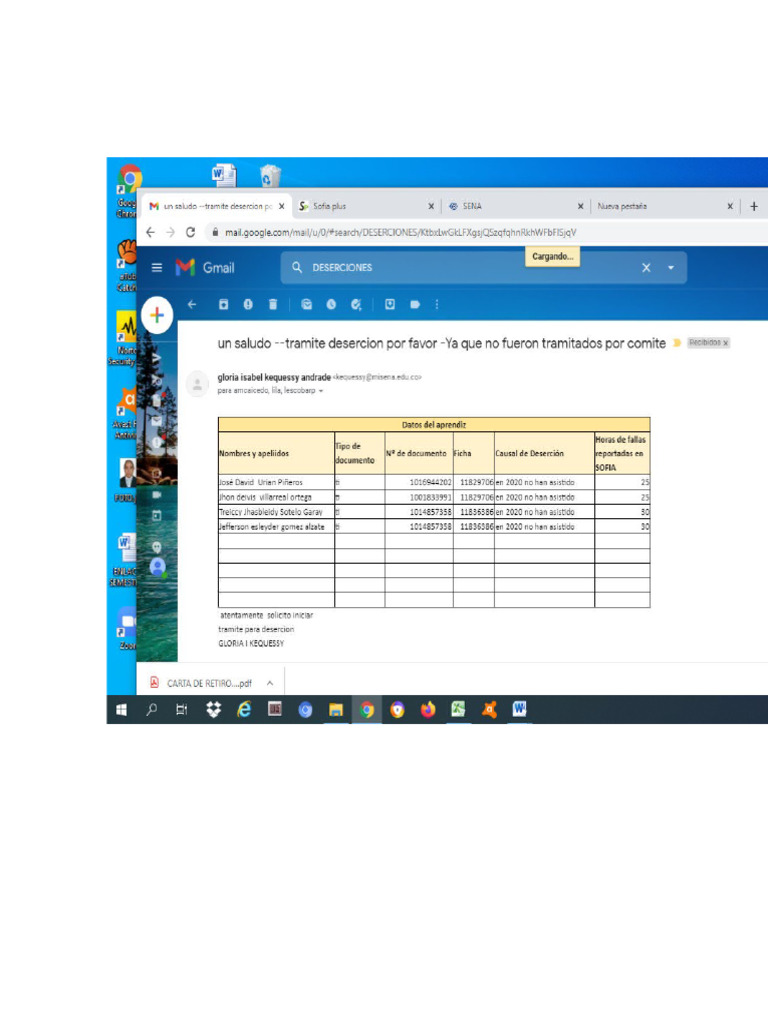Clear the DESERCIONES search text

[646, 268]
